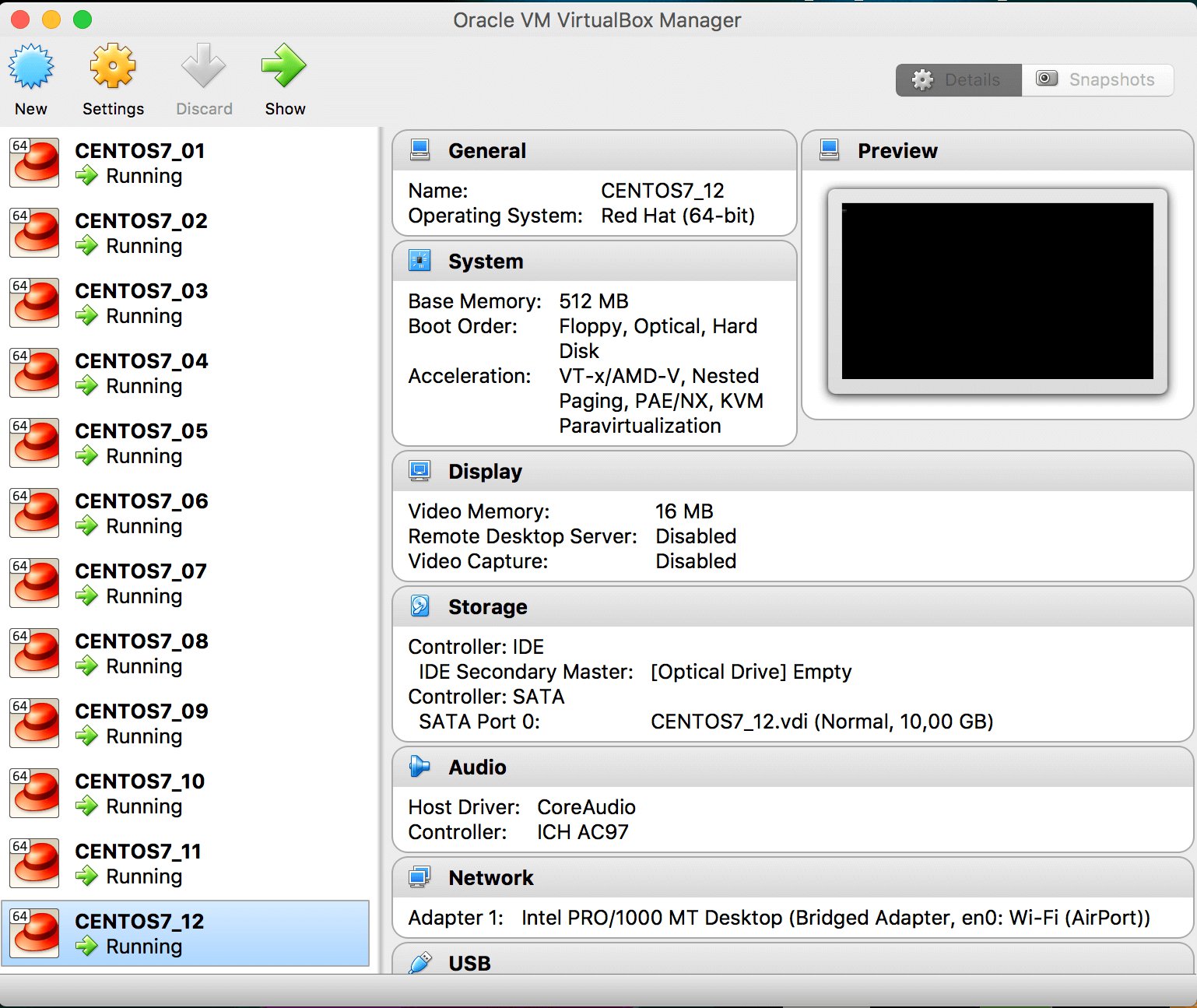Click the New virtual machine icon
The height and width of the screenshot is (1008, 1197).
tap(31, 66)
